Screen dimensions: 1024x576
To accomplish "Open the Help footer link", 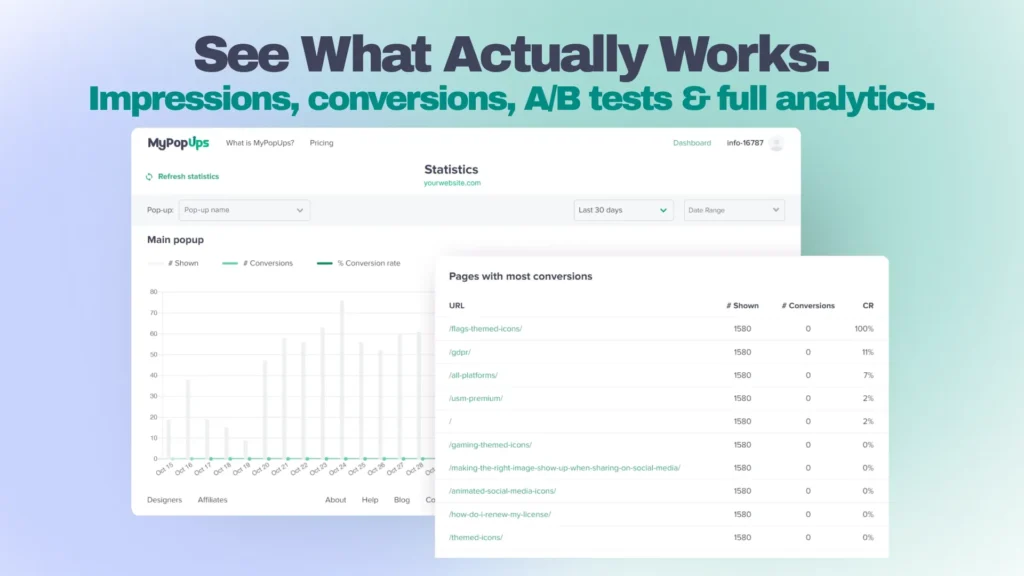I will [x=370, y=500].
